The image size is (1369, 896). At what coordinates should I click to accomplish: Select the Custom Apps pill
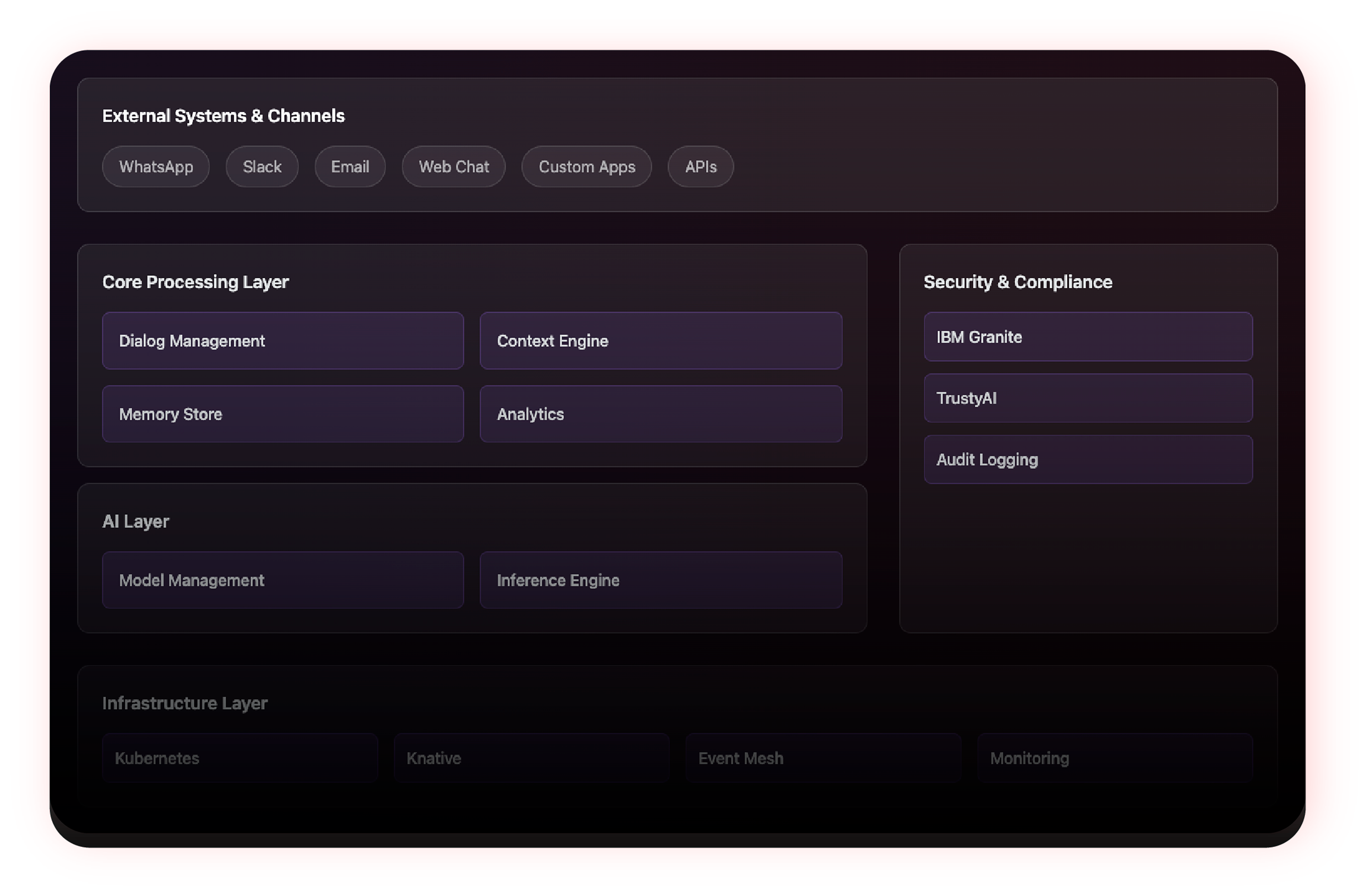point(586,167)
